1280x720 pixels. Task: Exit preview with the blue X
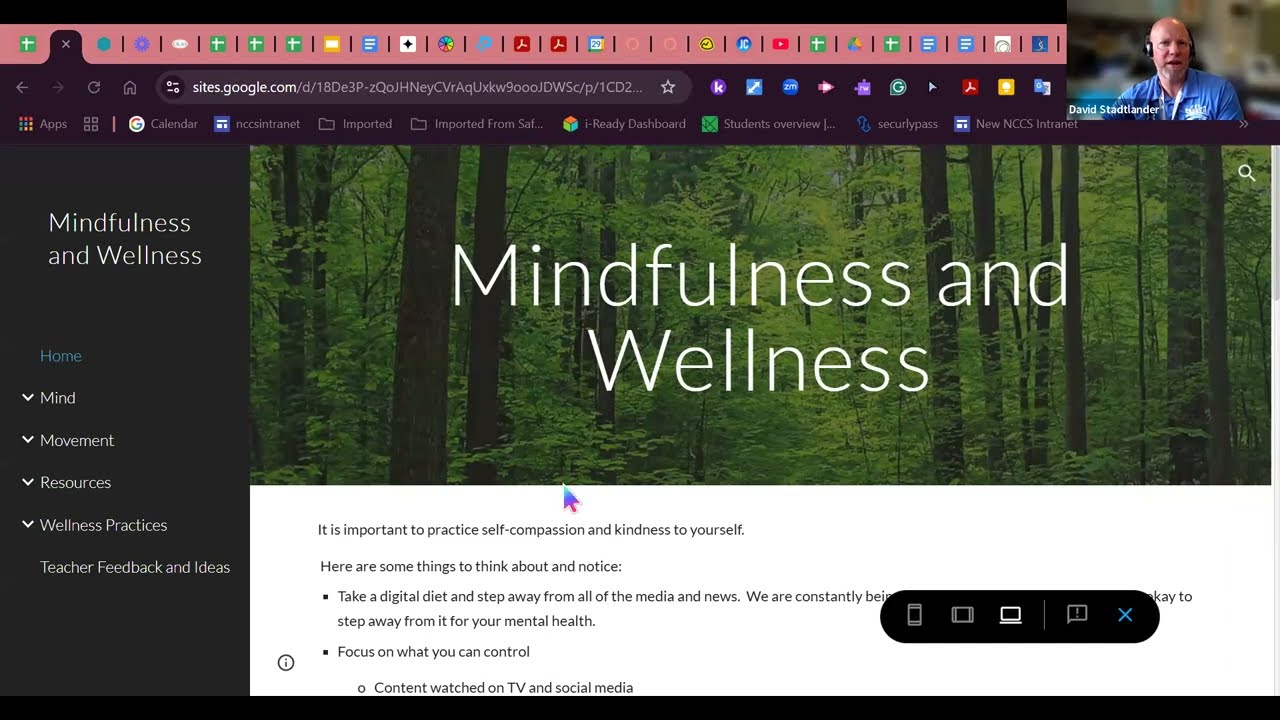[x=1125, y=615]
